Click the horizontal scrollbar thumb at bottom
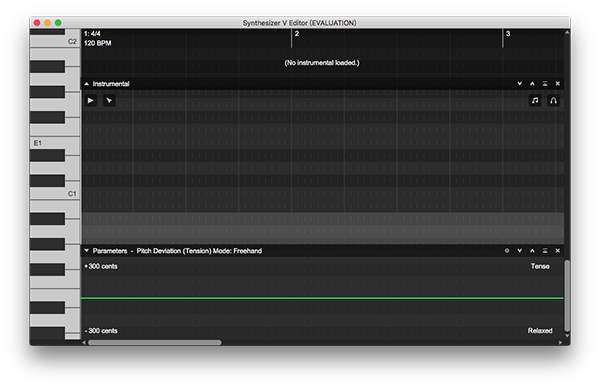This screenshot has height=388, width=600. click(x=155, y=342)
